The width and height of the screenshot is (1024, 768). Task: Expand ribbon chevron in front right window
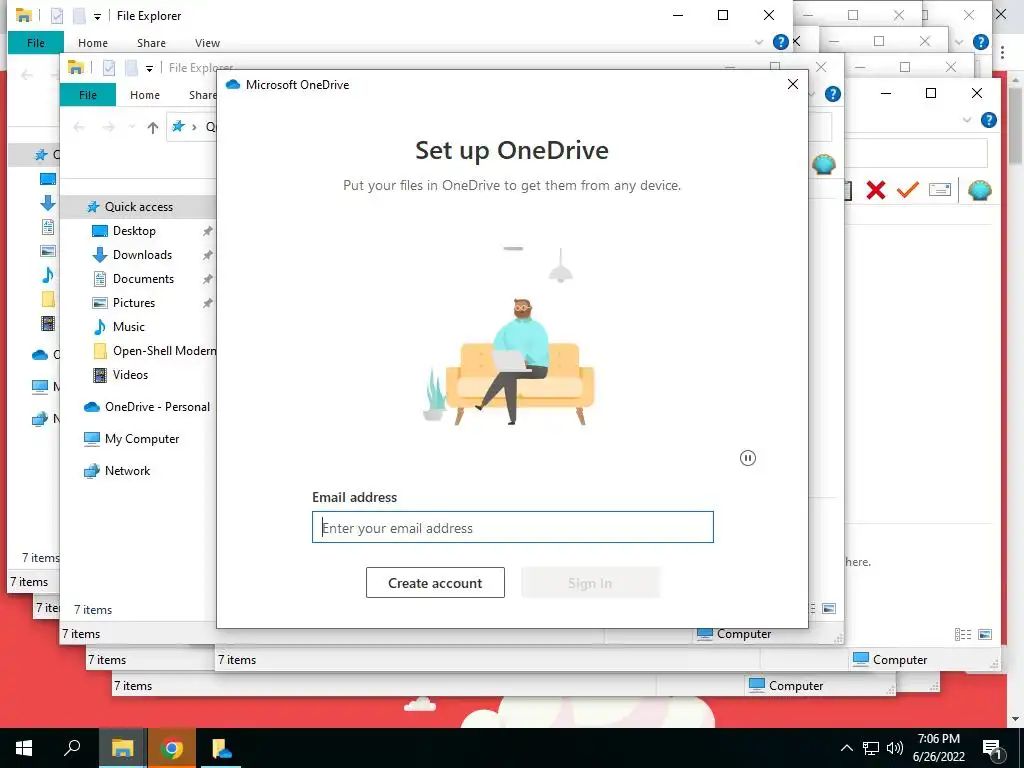[x=967, y=120]
